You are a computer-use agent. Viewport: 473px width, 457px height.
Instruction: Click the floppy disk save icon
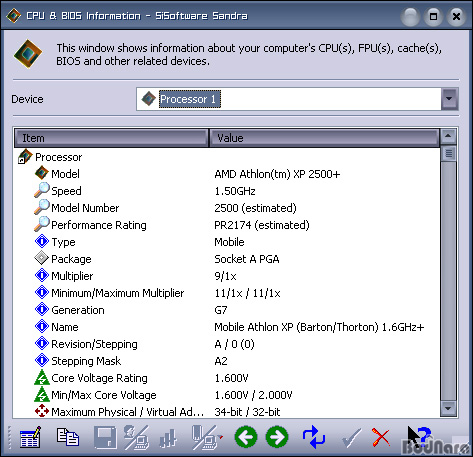(105, 437)
